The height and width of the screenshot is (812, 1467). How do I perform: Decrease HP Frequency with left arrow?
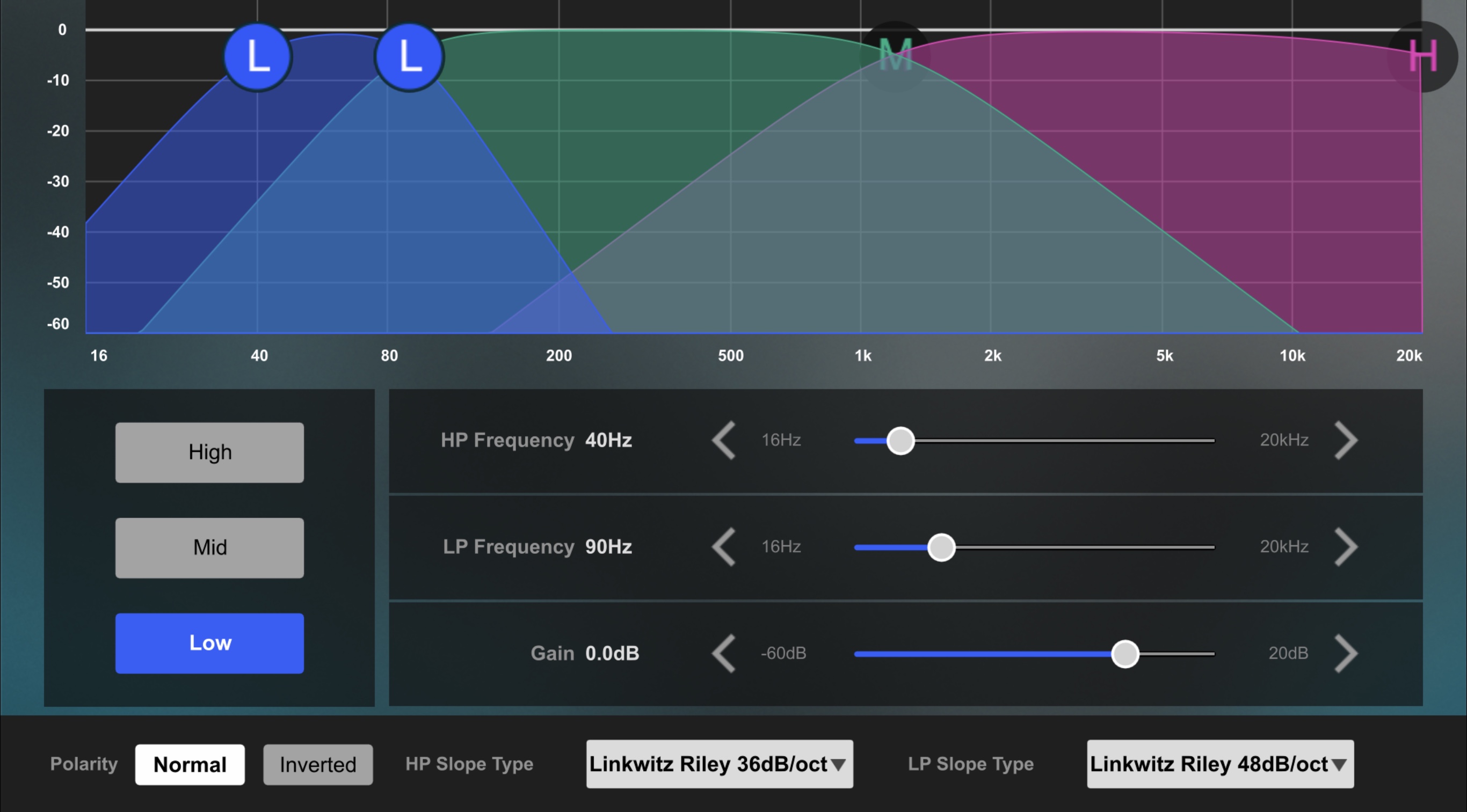tap(724, 441)
